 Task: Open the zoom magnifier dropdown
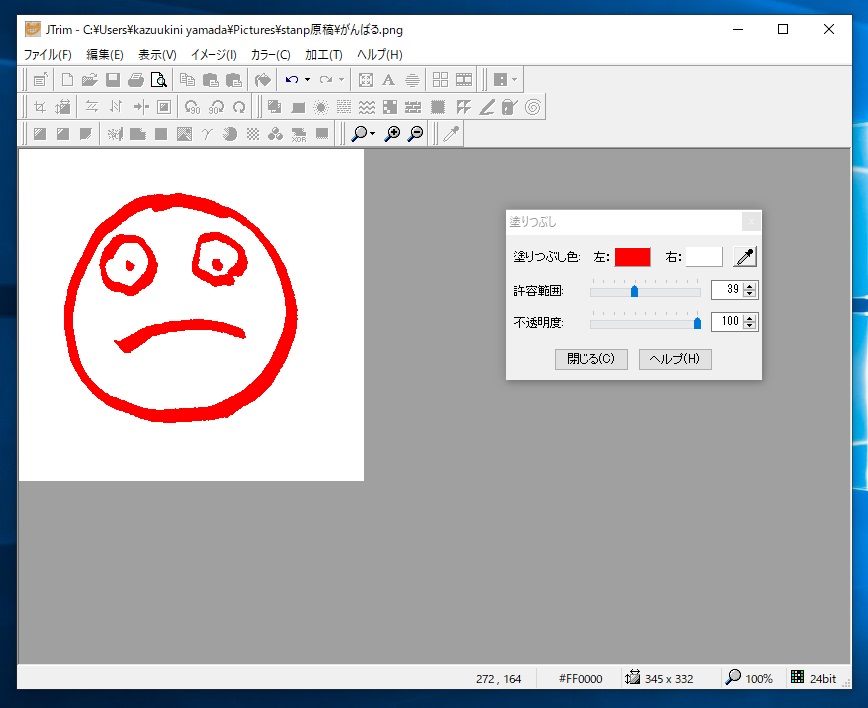tap(372, 134)
